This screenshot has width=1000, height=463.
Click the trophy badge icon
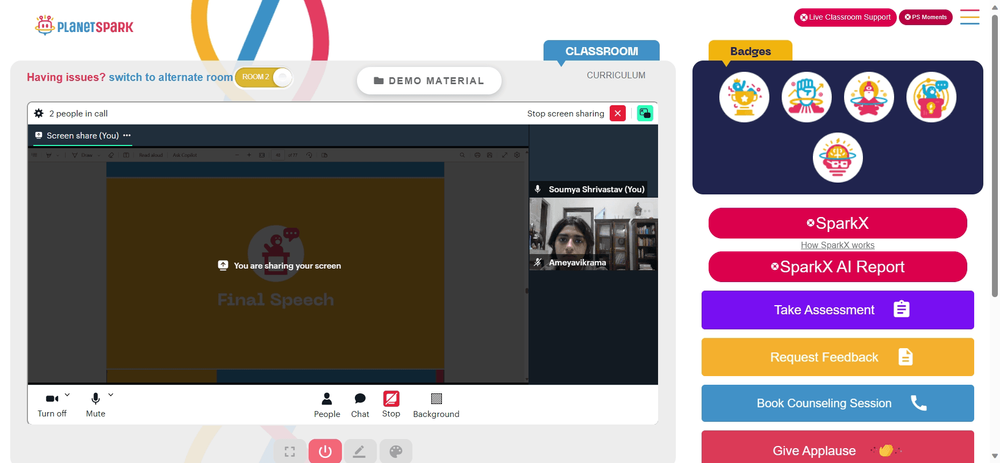[x=744, y=97]
